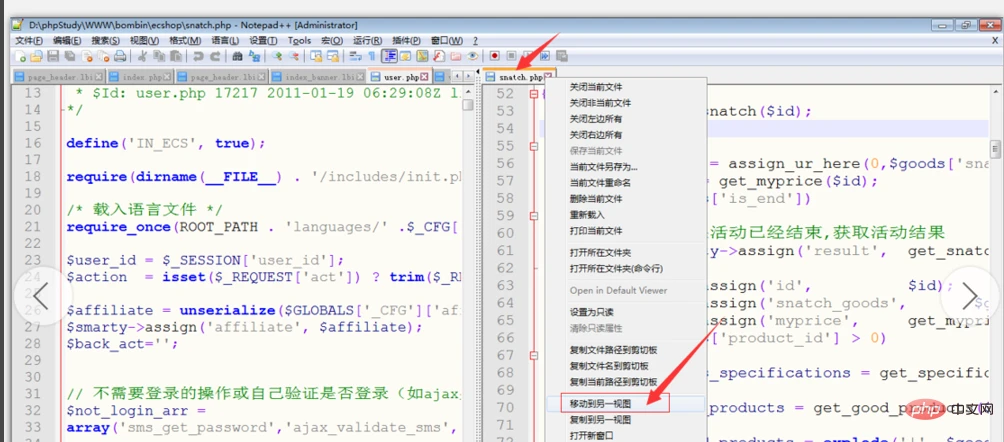Viewport: 1004px width, 442px height.
Task: Collapse the fold marker at line 59
Action: click(534, 216)
